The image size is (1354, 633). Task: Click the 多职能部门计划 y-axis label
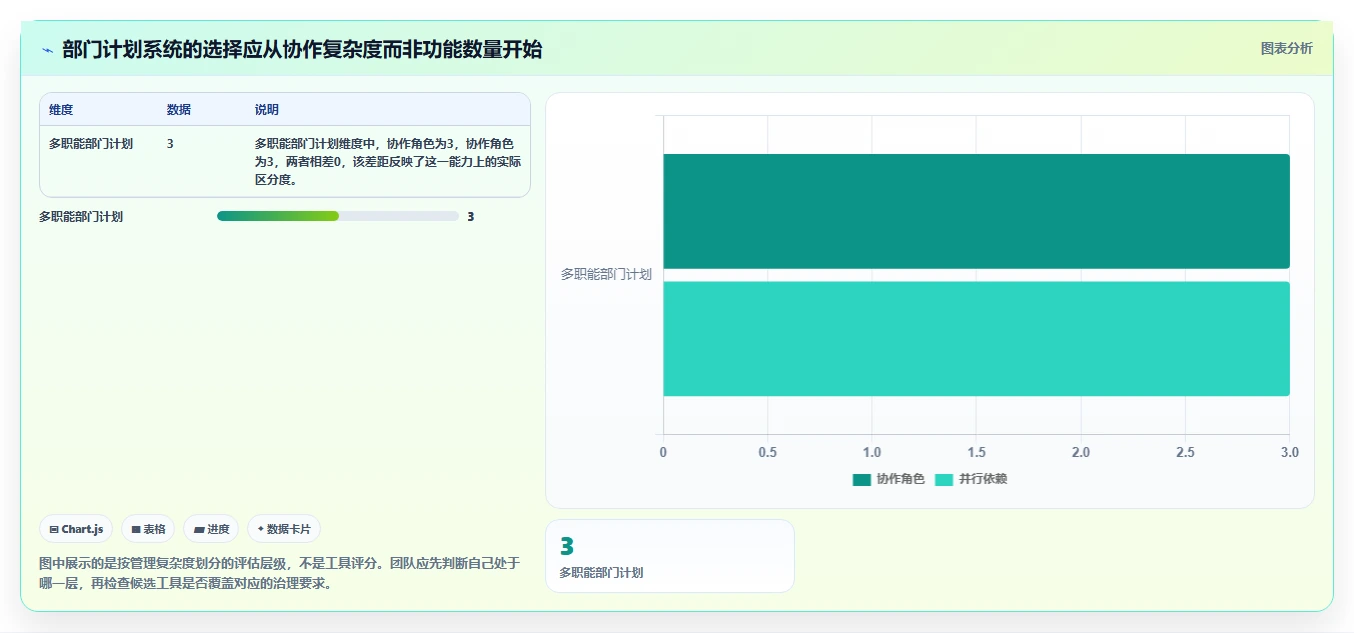[606, 274]
